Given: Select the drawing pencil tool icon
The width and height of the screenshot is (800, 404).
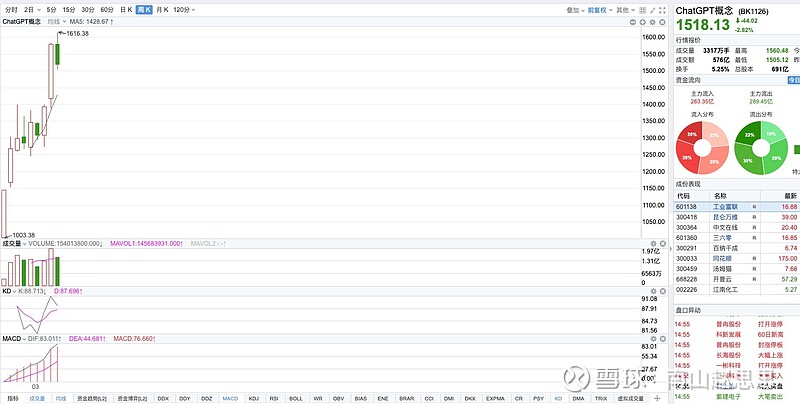Looking at the screenshot, I should [x=653, y=10].
